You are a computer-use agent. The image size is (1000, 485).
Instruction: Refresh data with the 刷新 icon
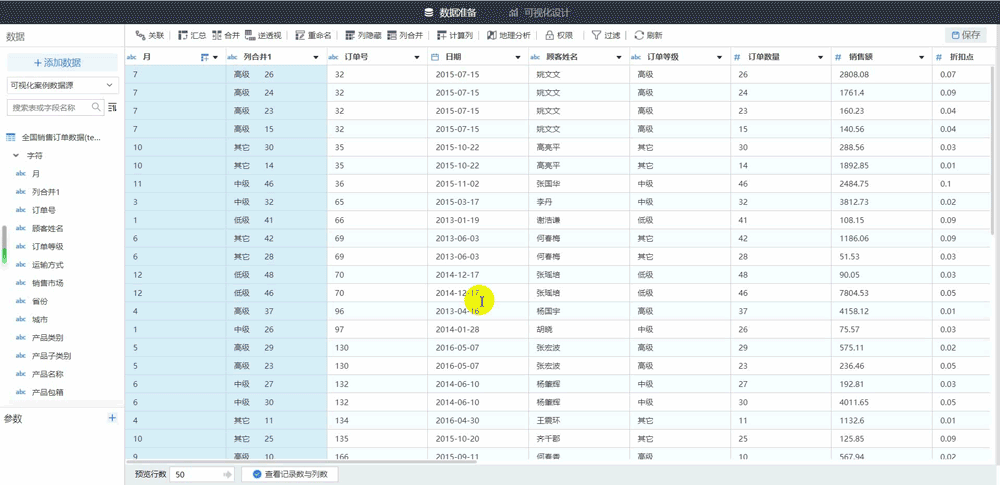click(639, 35)
